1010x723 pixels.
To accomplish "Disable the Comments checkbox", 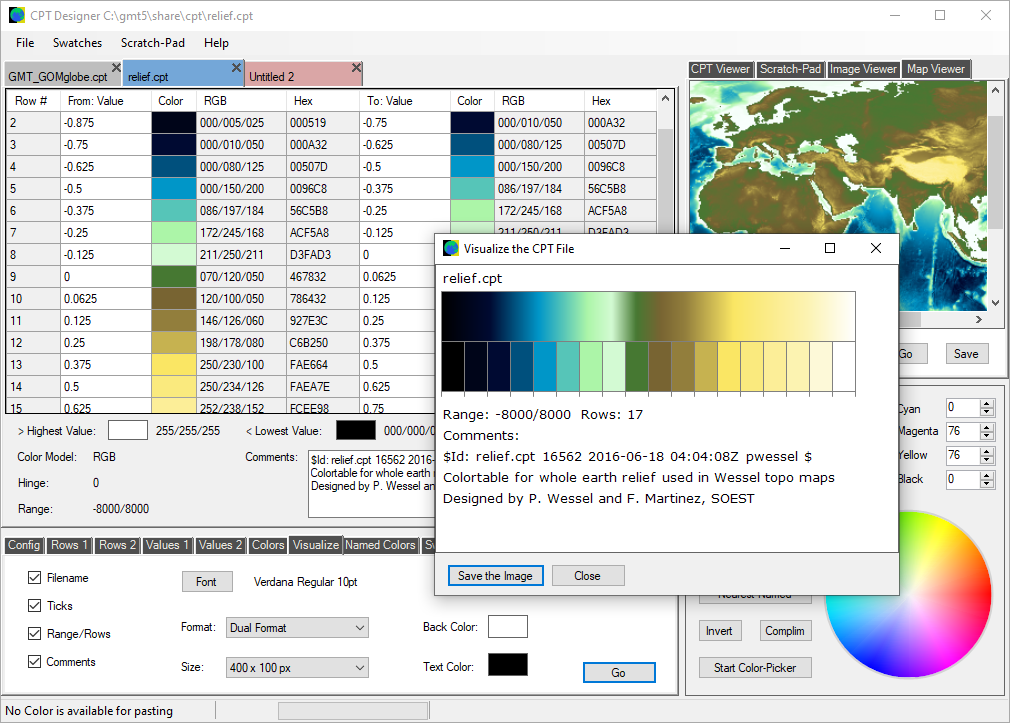I will click(35, 662).
